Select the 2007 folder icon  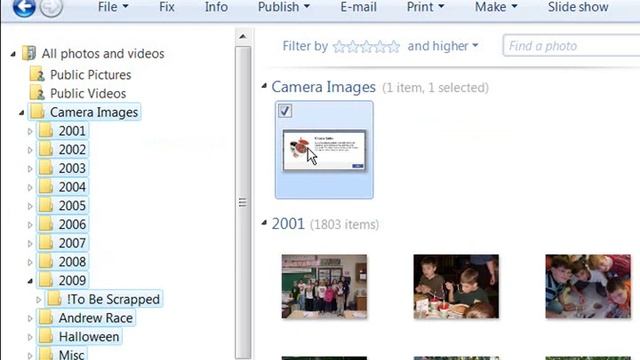[46, 243]
